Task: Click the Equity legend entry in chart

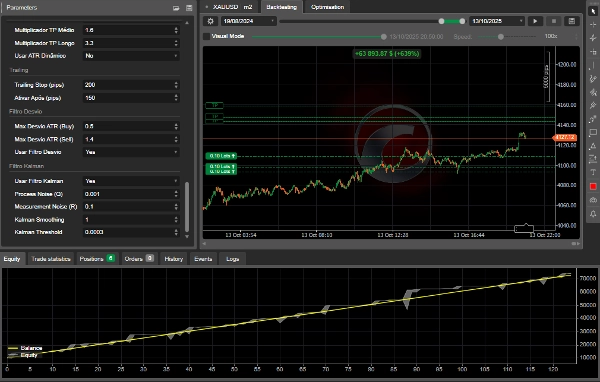Action: click(23, 355)
